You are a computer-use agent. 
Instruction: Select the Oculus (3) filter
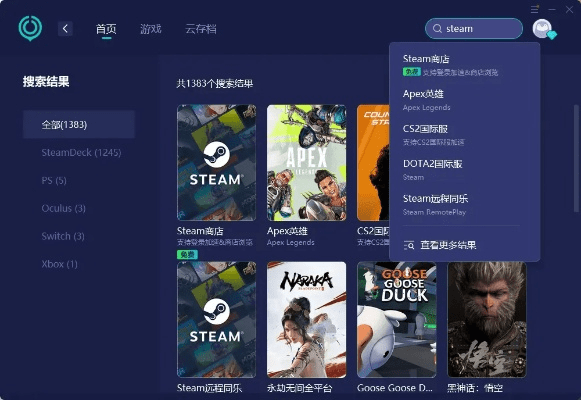click(x=63, y=208)
